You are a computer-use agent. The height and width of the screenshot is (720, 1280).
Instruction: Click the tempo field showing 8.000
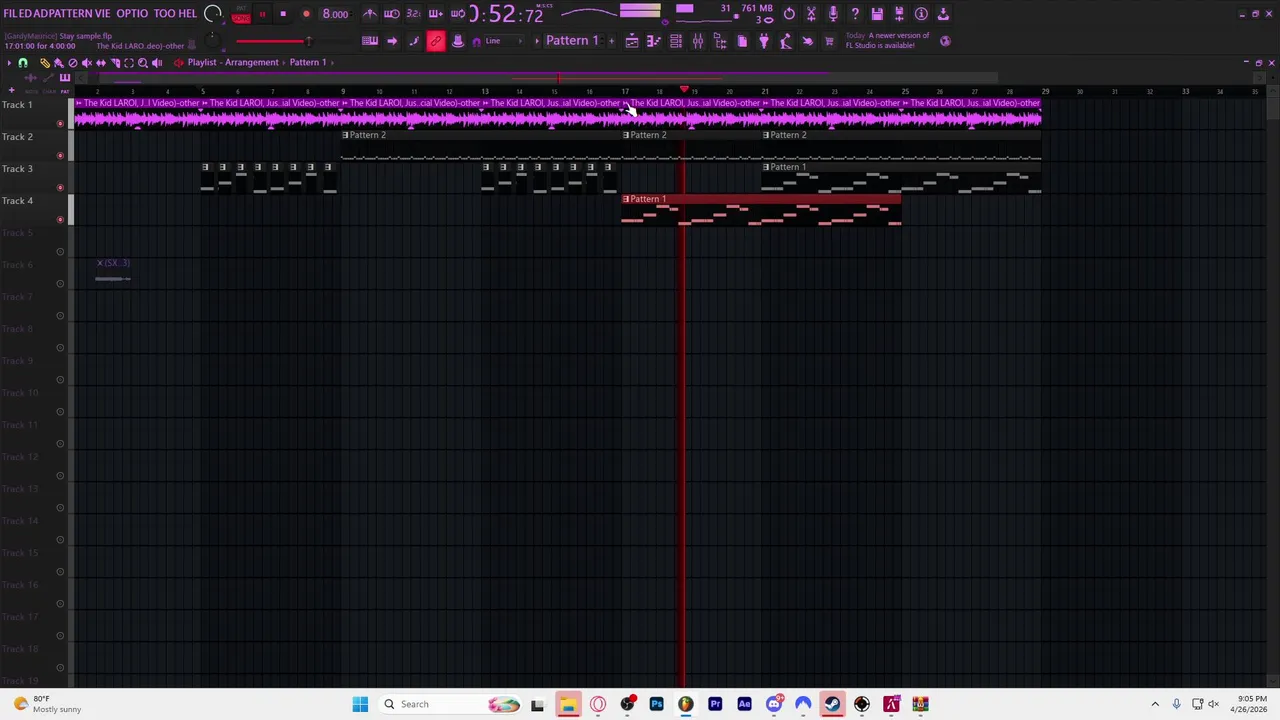[x=335, y=14]
